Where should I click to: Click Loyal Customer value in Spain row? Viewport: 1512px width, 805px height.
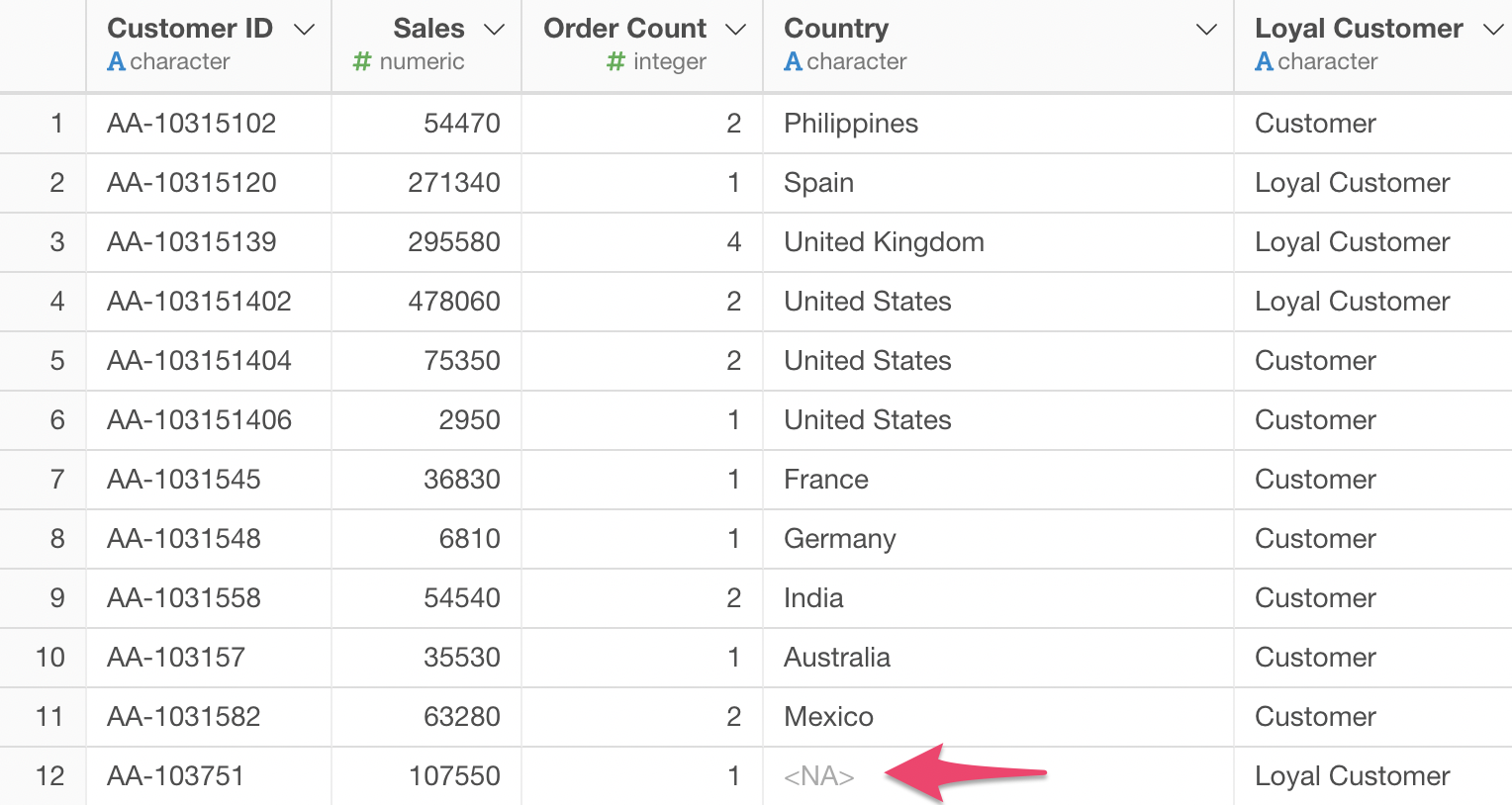(1352, 183)
